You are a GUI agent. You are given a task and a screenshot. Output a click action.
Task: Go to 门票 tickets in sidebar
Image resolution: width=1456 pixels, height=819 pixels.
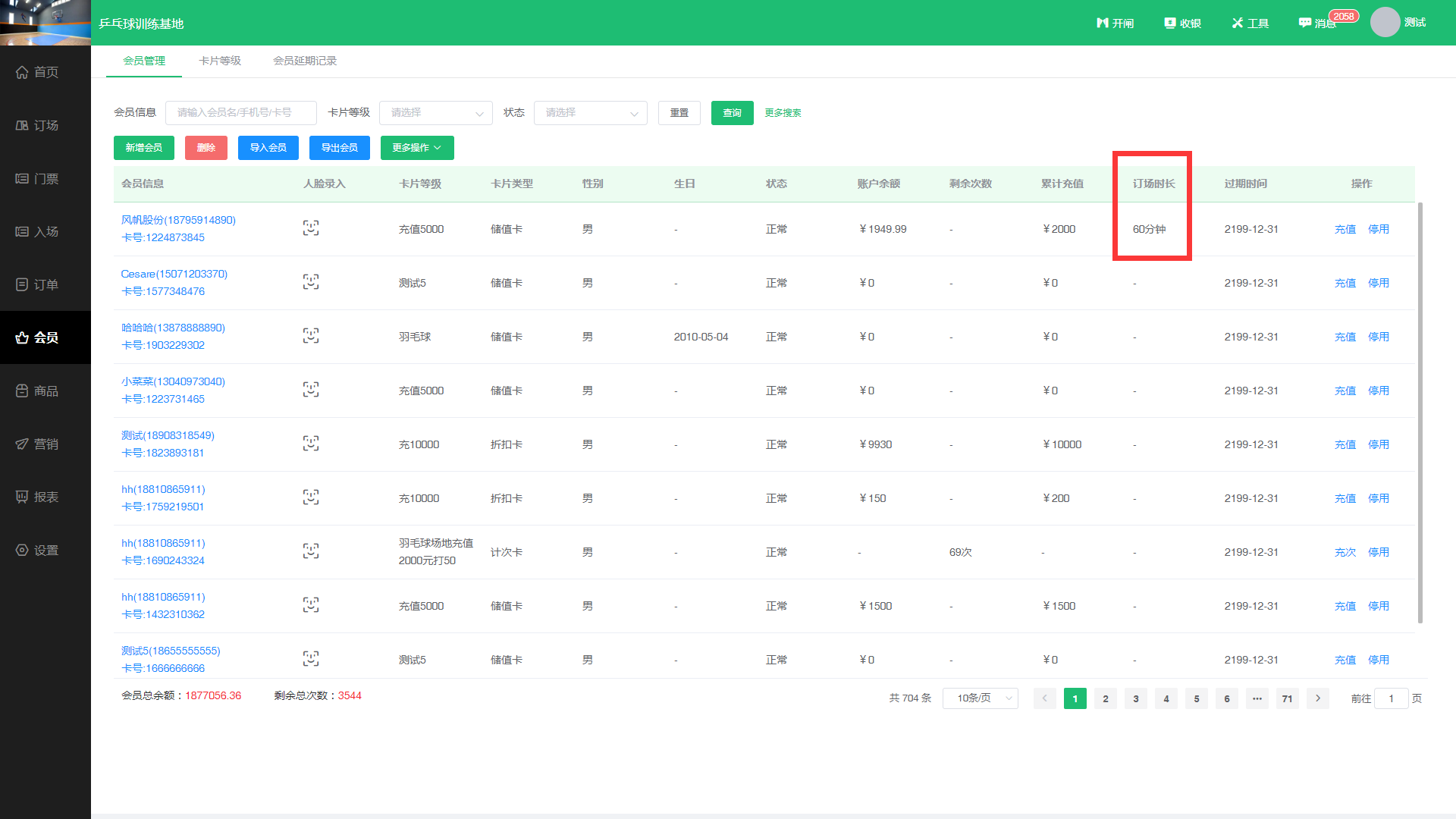click(23, 179)
